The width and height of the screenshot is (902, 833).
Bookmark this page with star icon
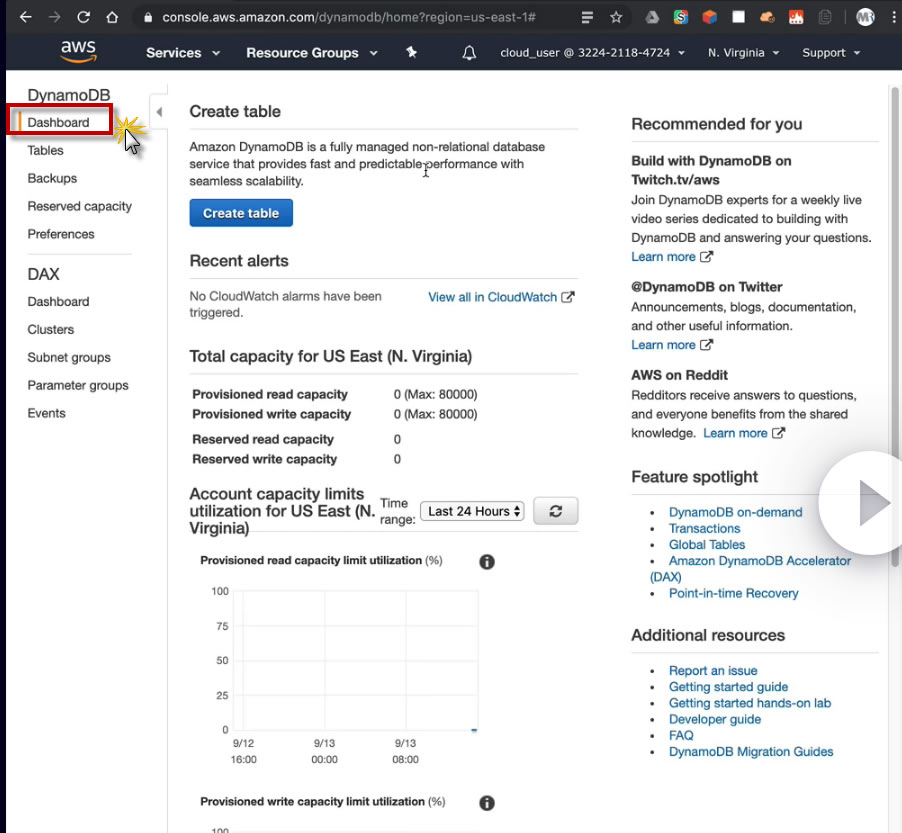tap(616, 17)
